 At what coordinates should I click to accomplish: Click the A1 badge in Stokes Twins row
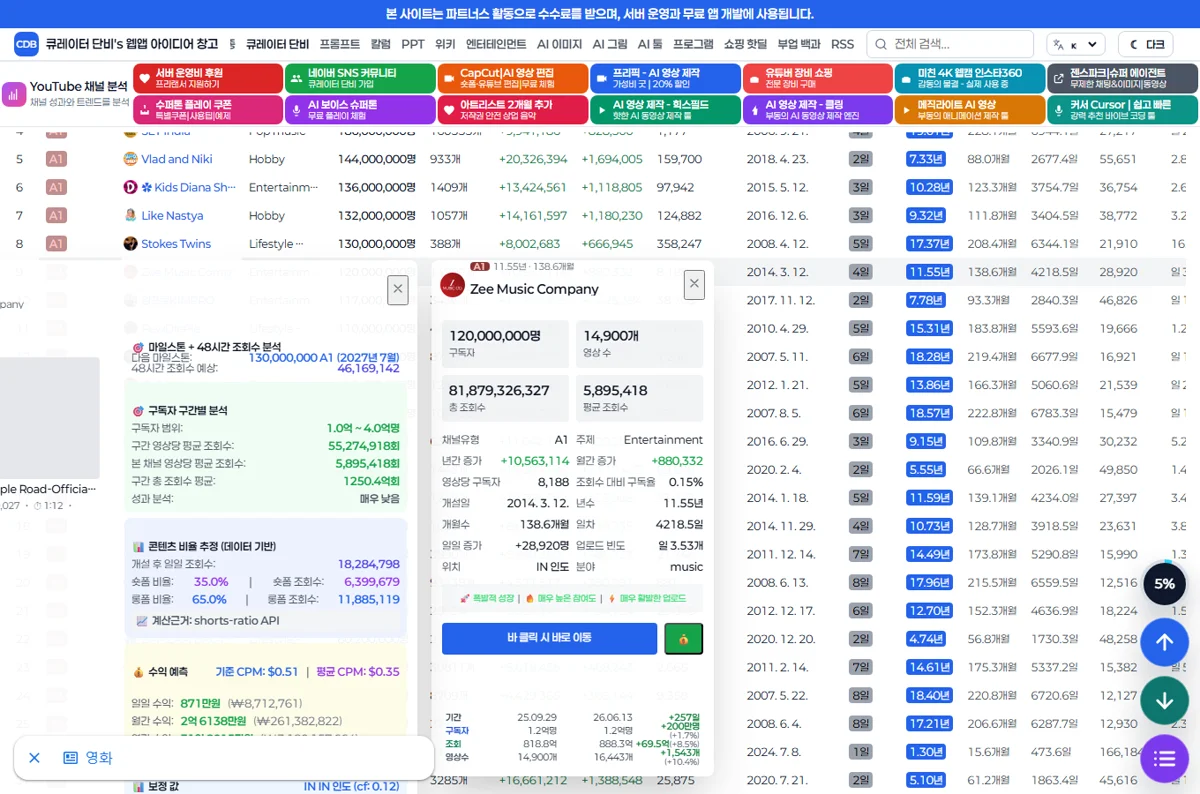(x=56, y=244)
